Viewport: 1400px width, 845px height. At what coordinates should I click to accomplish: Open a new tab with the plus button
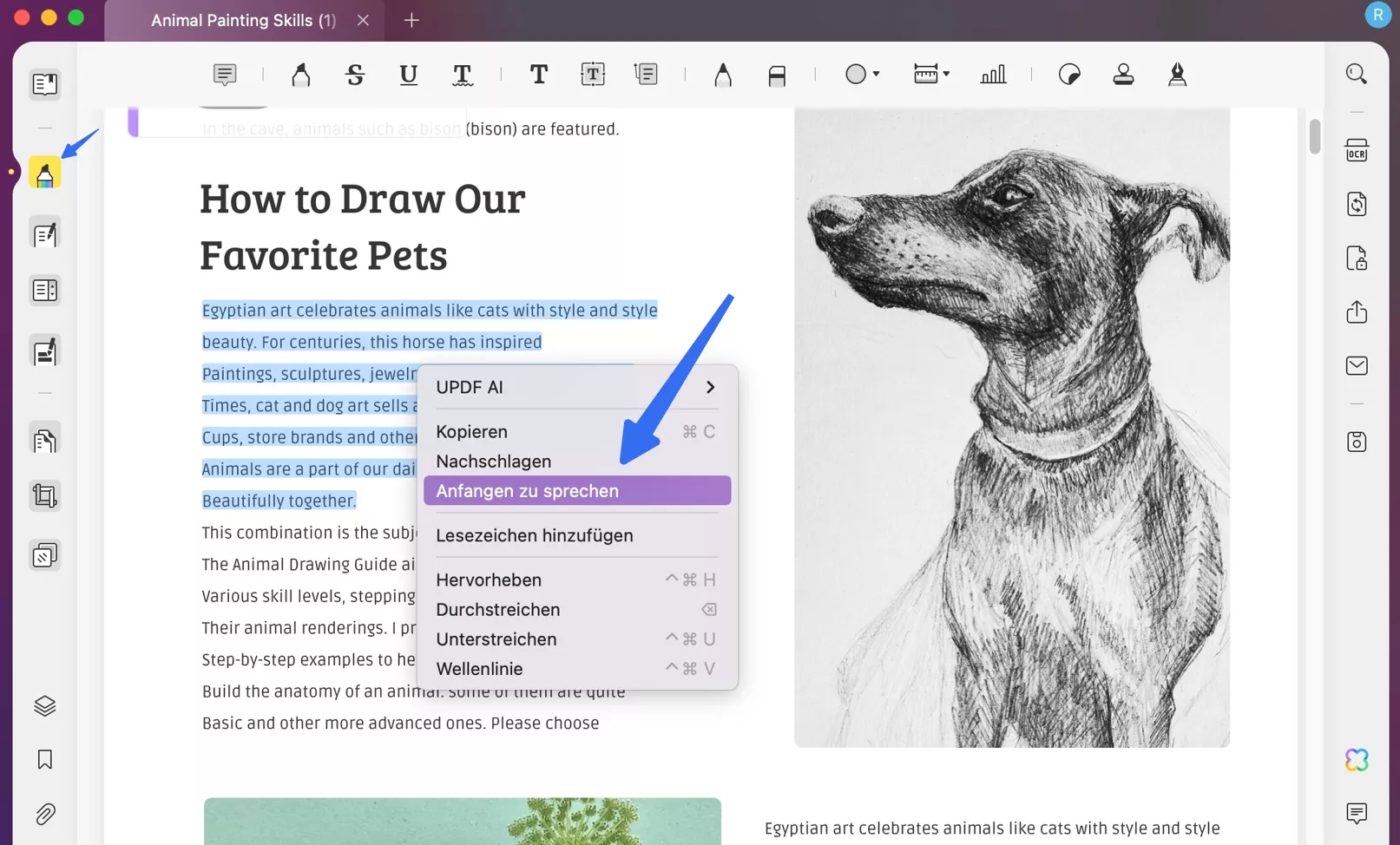point(411,20)
